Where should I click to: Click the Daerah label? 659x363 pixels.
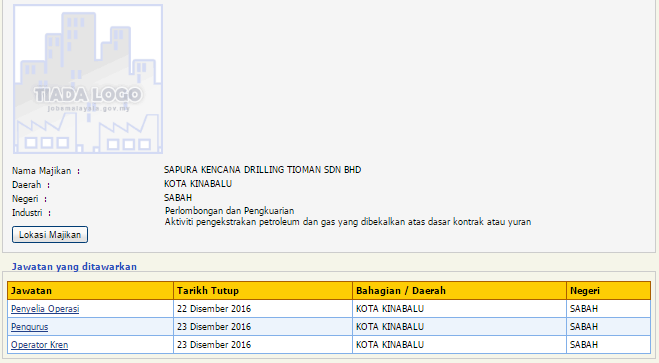click(31, 185)
